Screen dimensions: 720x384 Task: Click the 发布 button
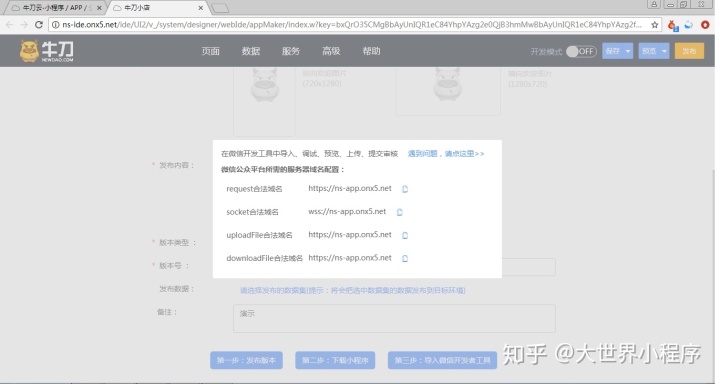pyautogui.click(x=689, y=51)
